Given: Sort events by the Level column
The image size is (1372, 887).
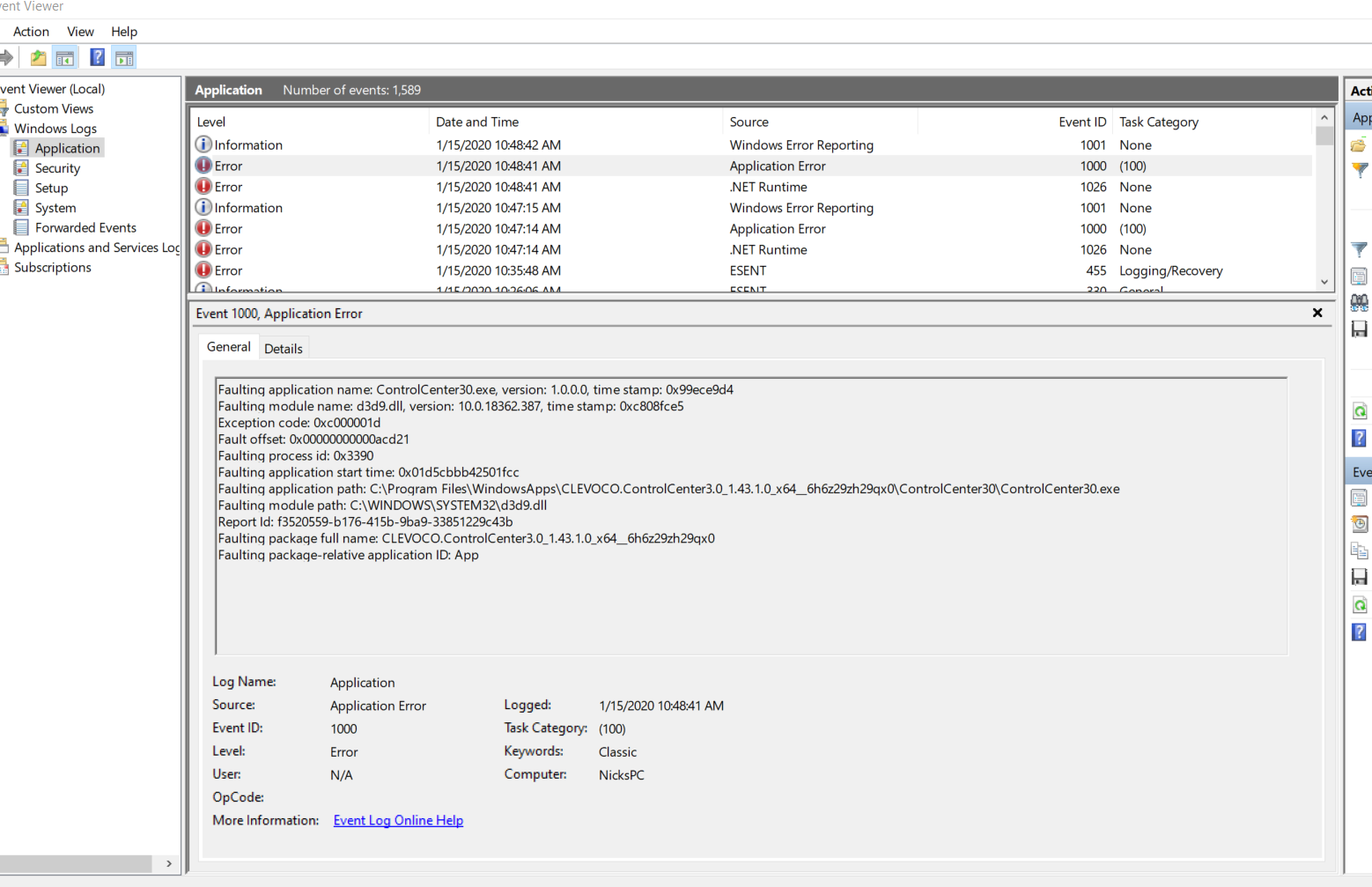Looking at the screenshot, I should tap(309, 122).
